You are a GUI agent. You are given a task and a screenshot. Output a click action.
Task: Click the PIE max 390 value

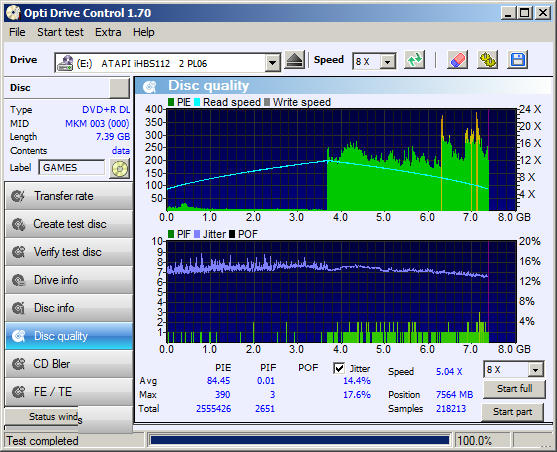coord(222,395)
